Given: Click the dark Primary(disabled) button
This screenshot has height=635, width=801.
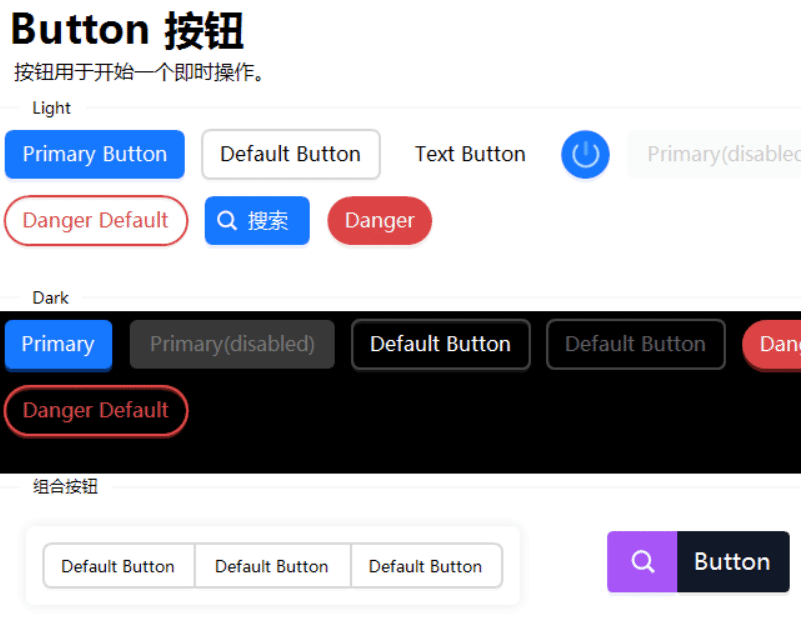Looking at the screenshot, I should (232, 344).
